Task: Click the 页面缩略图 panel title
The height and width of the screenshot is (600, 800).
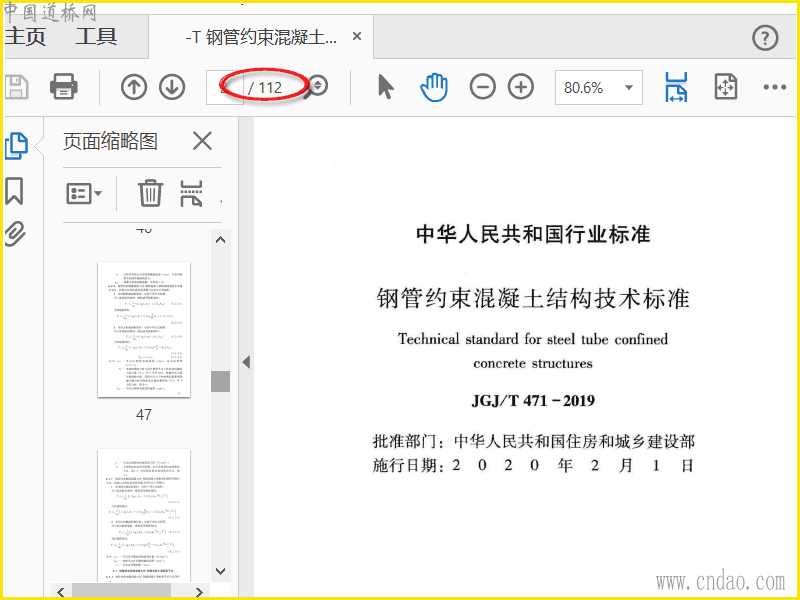Action: click(x=110, y=141)
